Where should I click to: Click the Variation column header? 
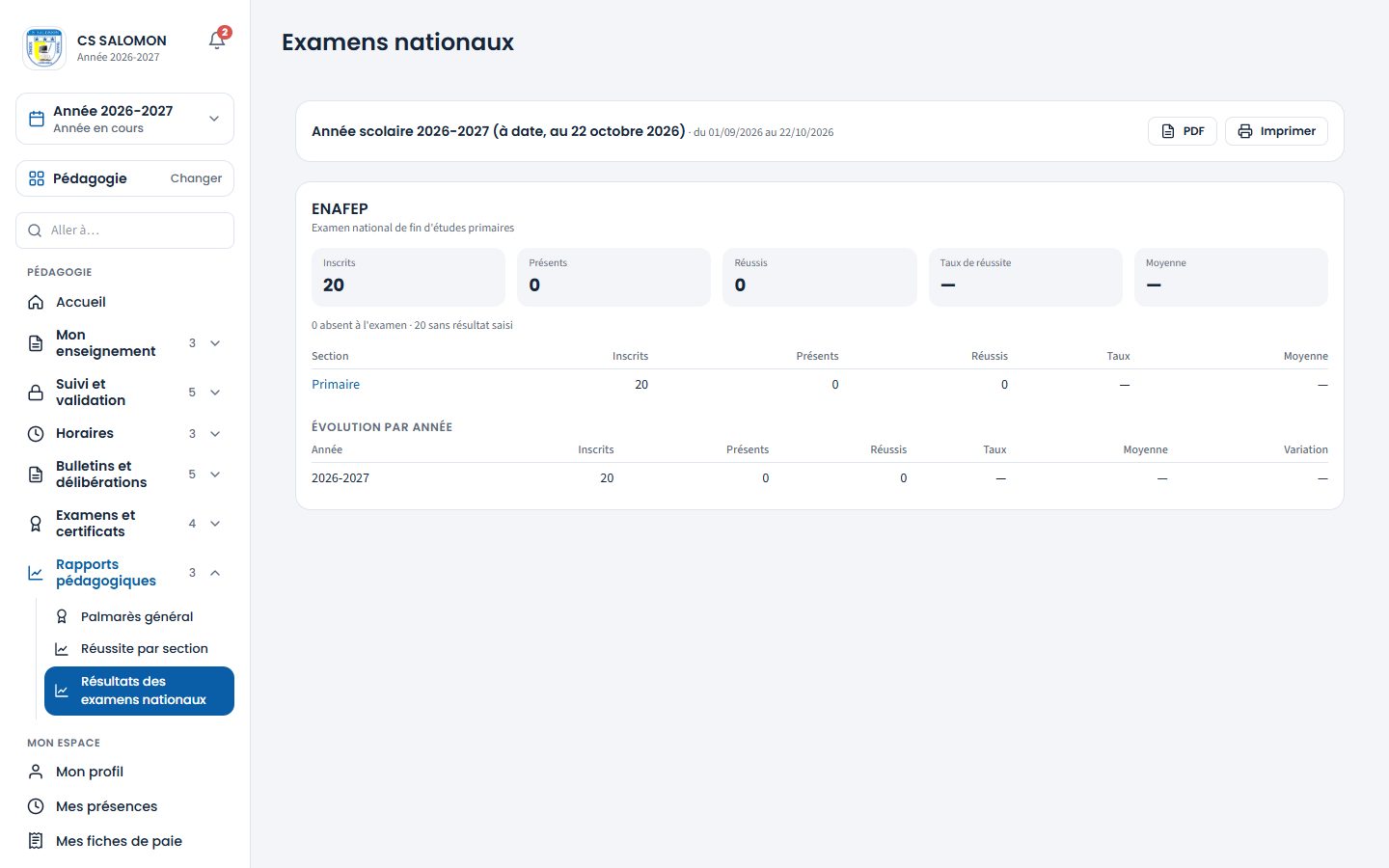coord(1305,449)
